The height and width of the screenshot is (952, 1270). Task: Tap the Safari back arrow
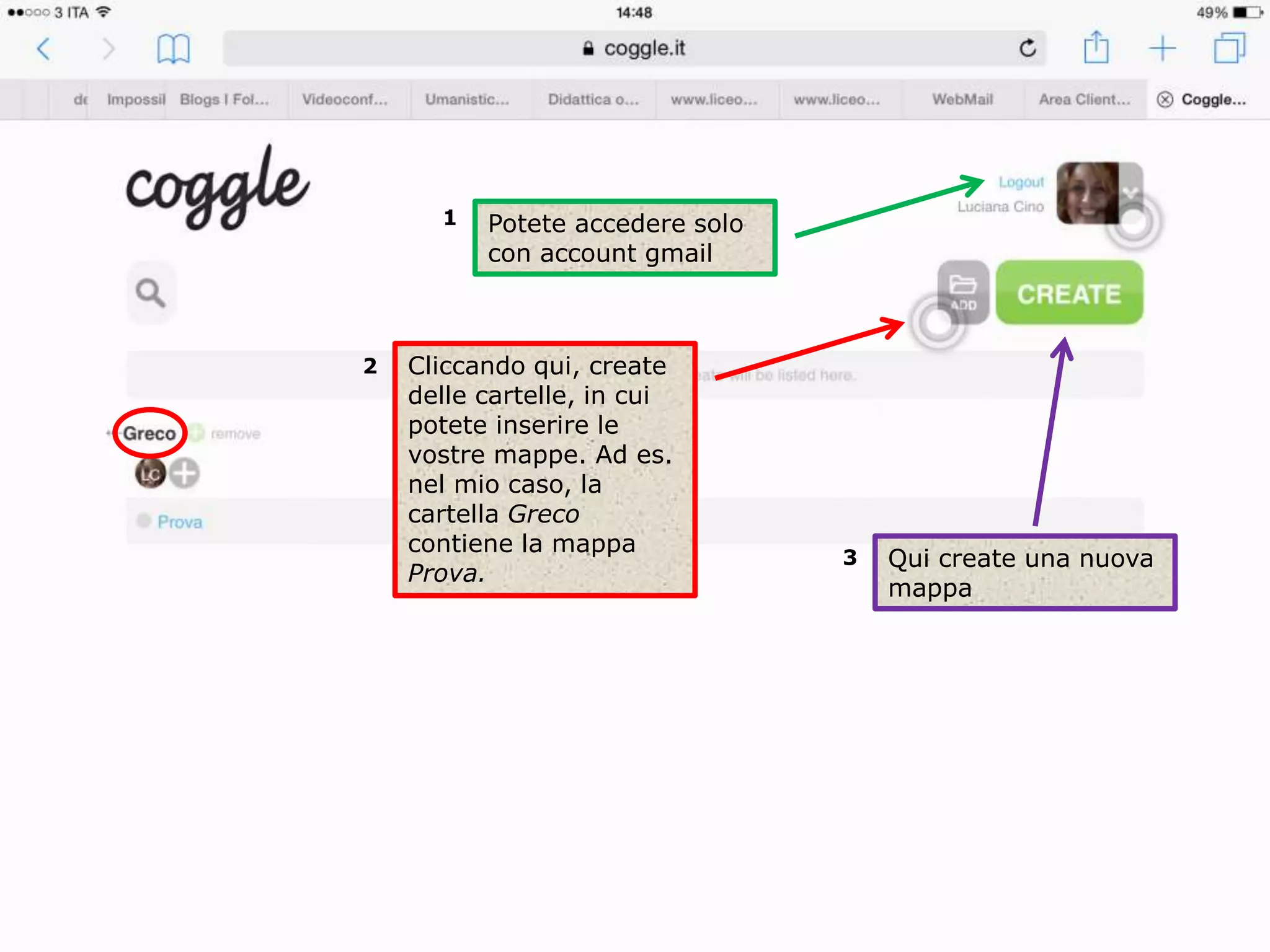tap(43, 48)
